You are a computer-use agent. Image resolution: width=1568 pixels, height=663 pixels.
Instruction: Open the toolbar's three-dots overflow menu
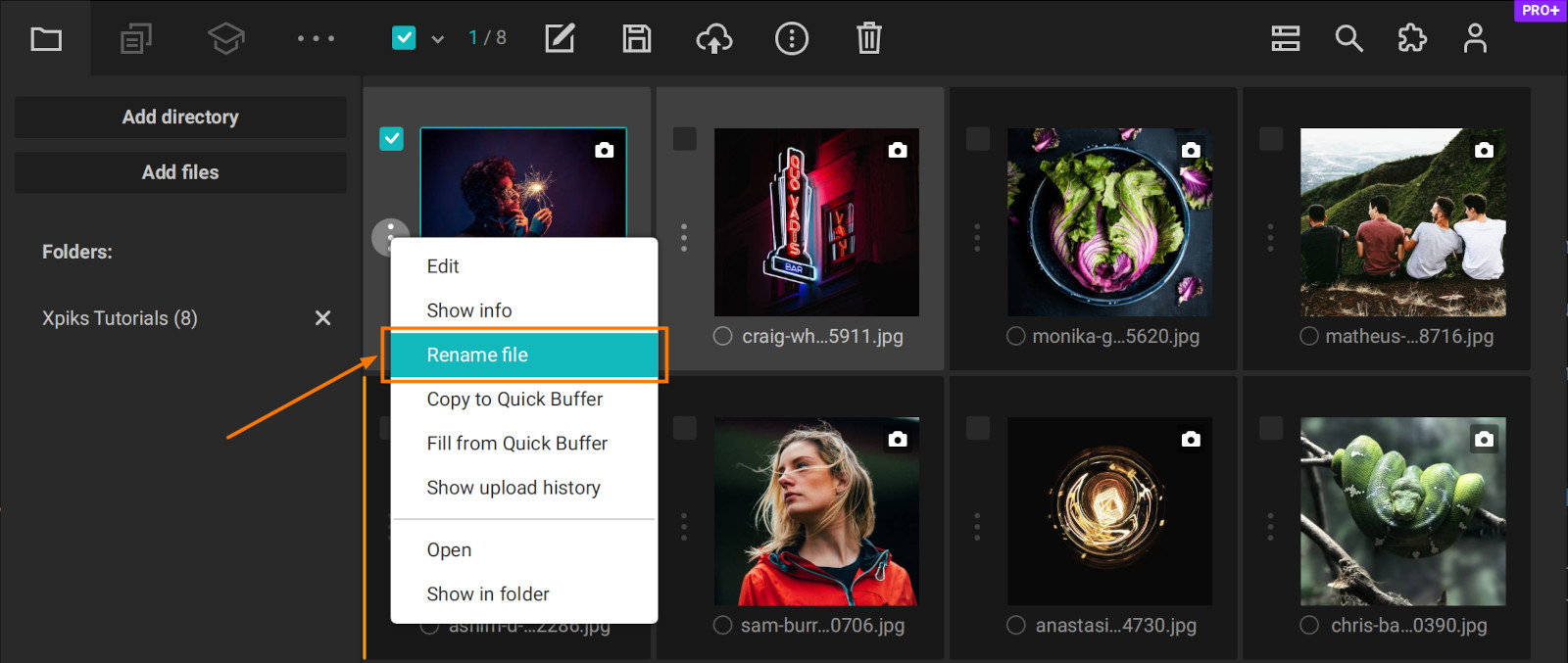click(316, 39)
